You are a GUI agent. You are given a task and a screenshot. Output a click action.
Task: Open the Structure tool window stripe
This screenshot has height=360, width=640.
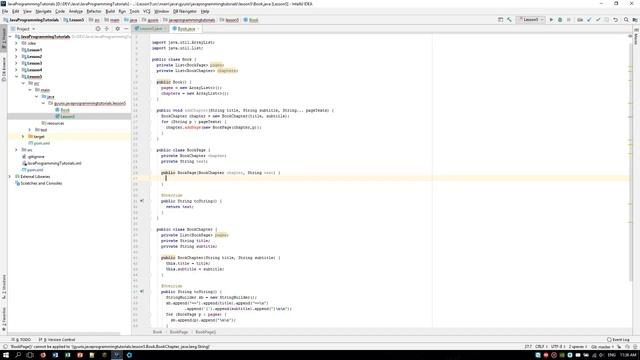pos(4,286)
